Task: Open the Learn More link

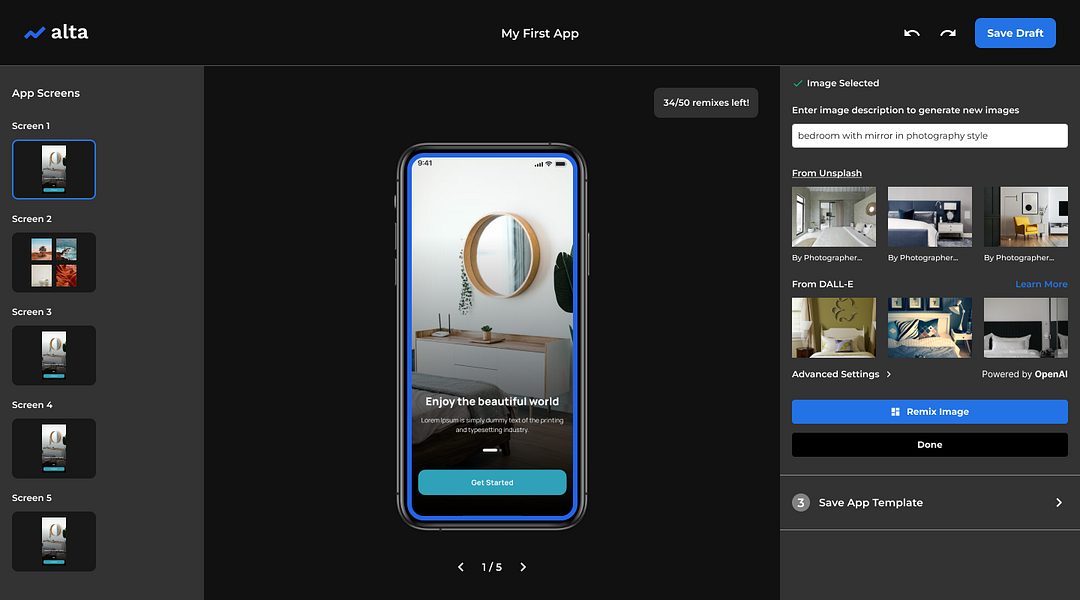Action: click(x=1041, y=283)
